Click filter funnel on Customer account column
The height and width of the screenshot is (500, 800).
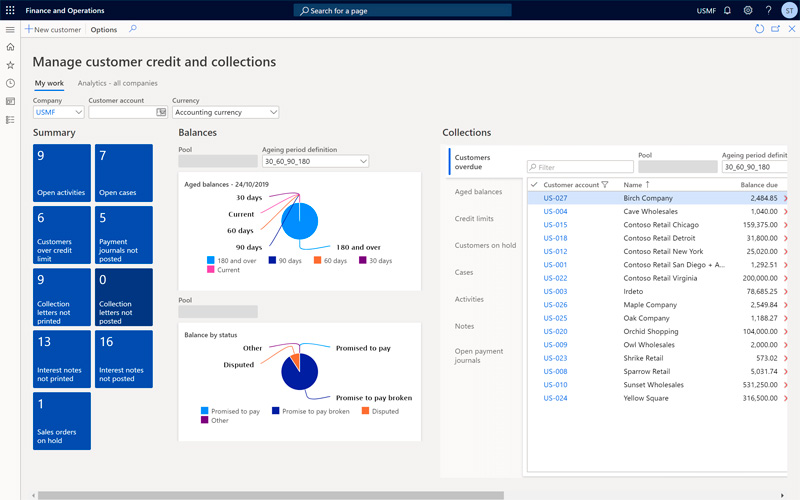605,185
